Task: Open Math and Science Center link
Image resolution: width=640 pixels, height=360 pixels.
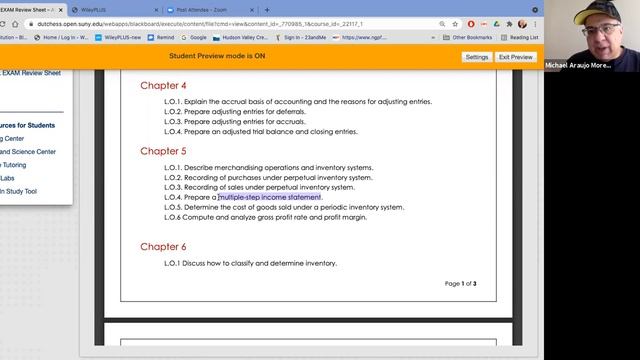Action: (x=28, y=152)
